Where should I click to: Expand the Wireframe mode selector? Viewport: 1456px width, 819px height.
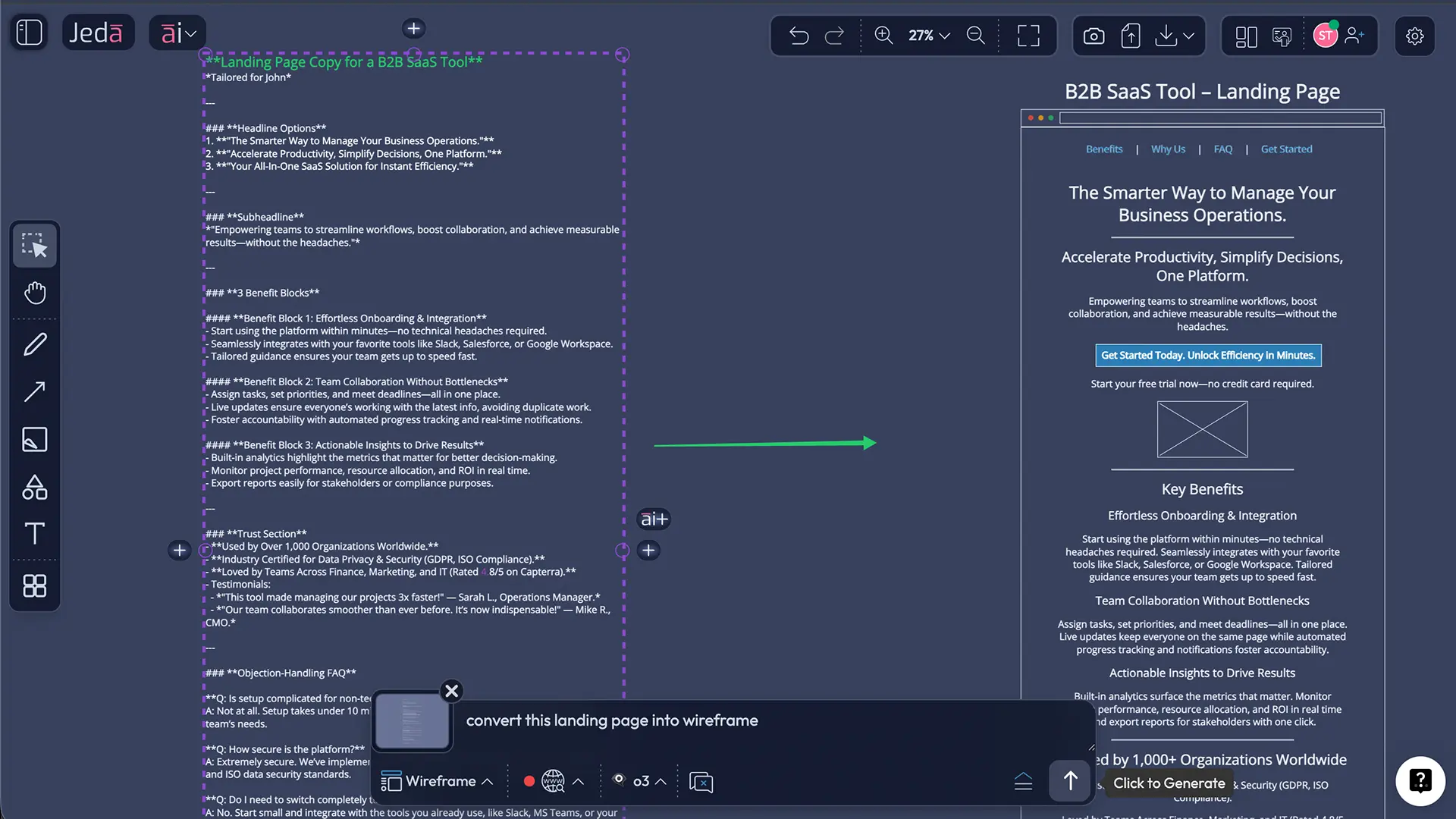coord(437,781)
